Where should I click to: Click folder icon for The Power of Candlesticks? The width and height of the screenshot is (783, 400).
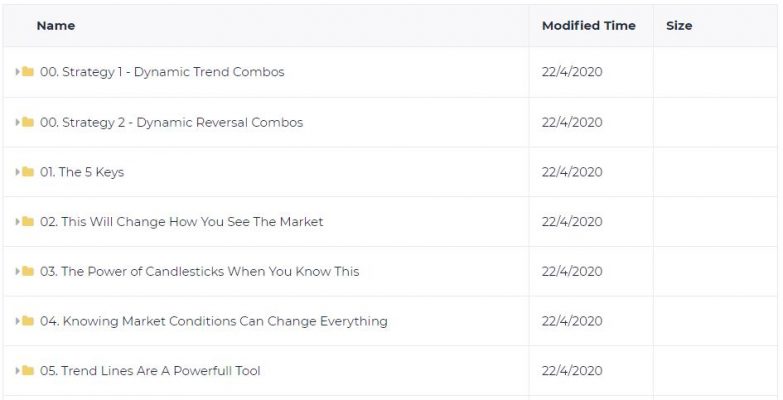pyautogui.click(x=28, y=271)
